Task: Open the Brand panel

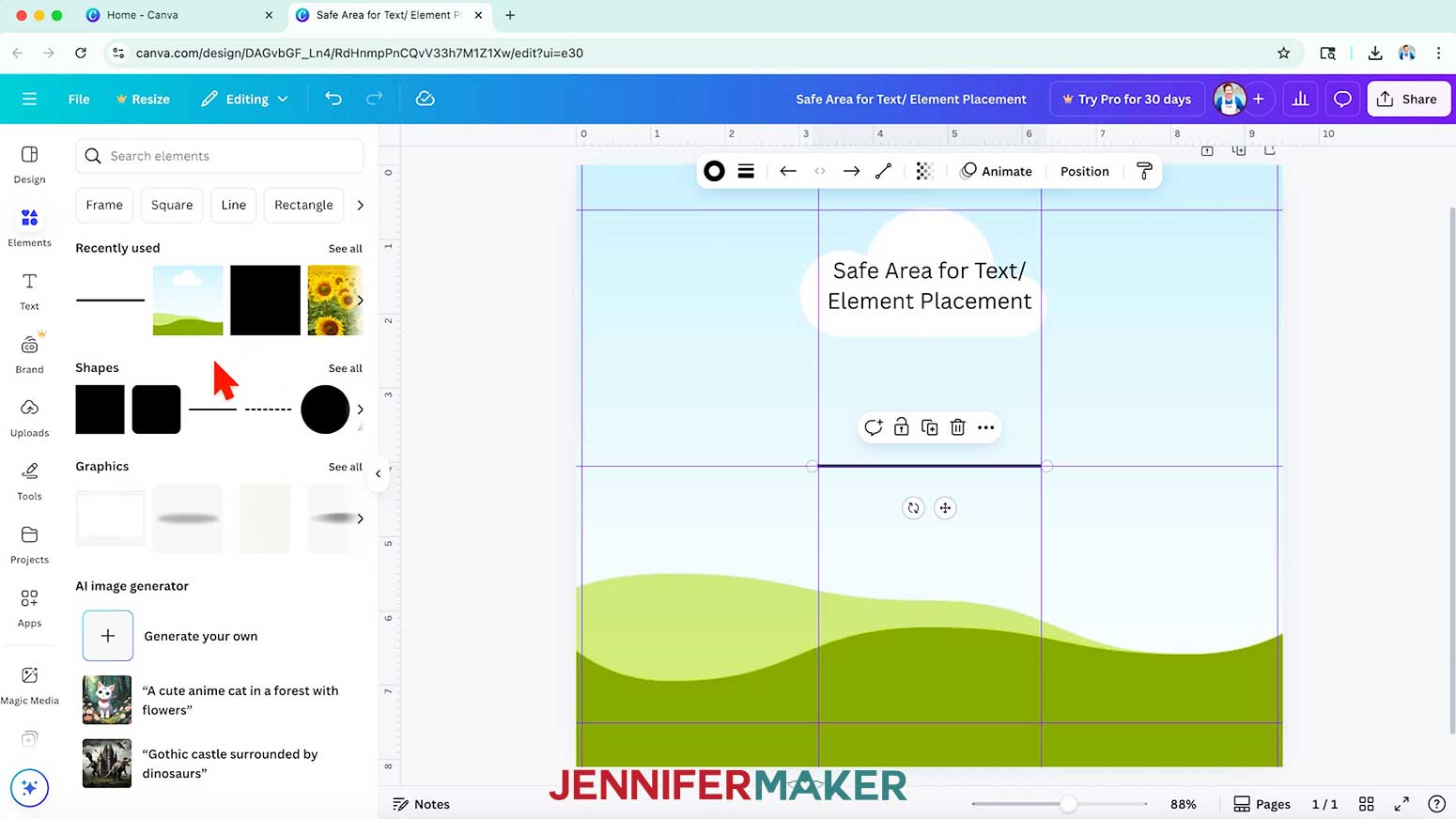Action: [x=29, y=355]
